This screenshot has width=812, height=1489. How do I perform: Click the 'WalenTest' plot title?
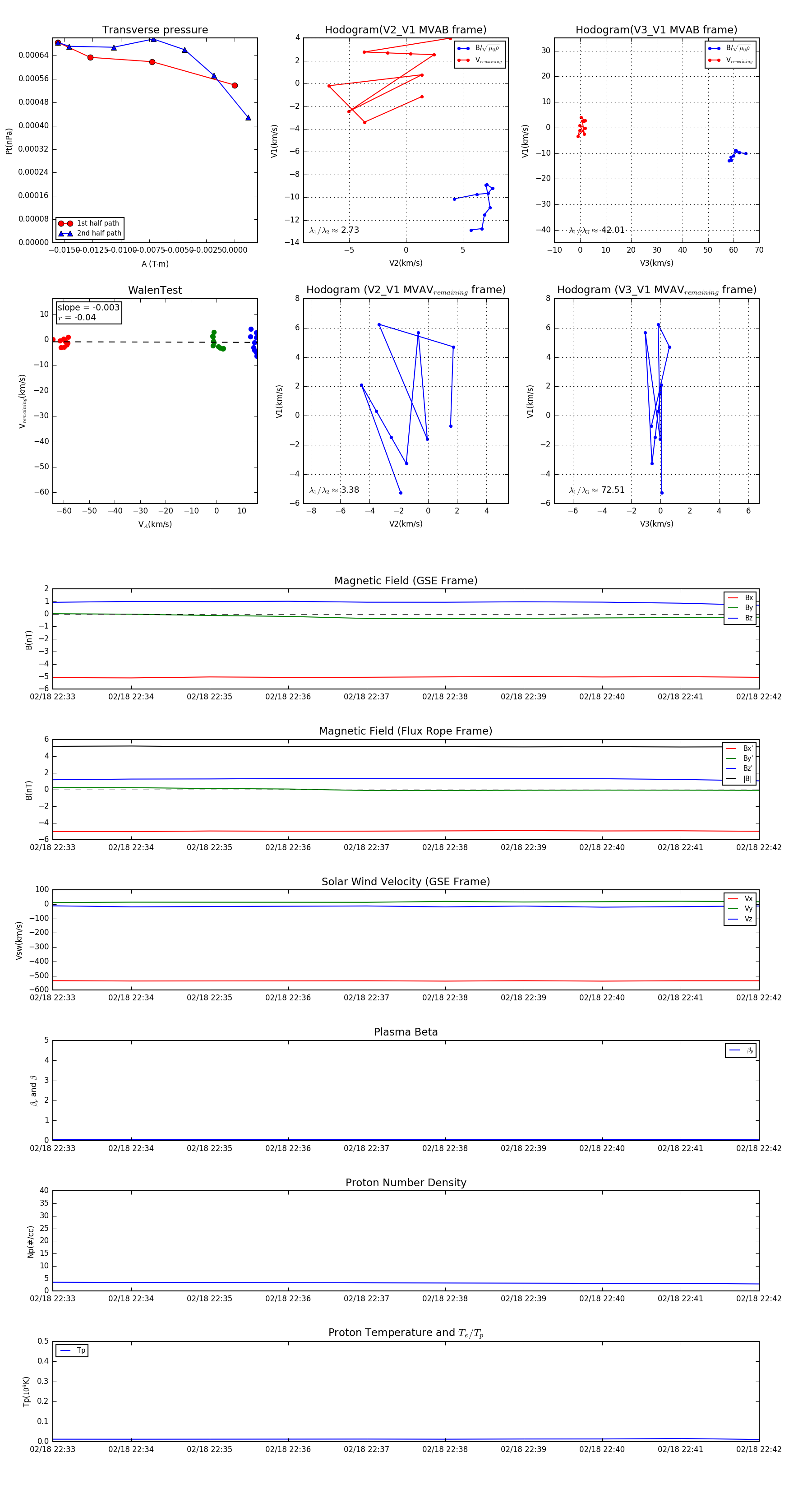[155, 290]
